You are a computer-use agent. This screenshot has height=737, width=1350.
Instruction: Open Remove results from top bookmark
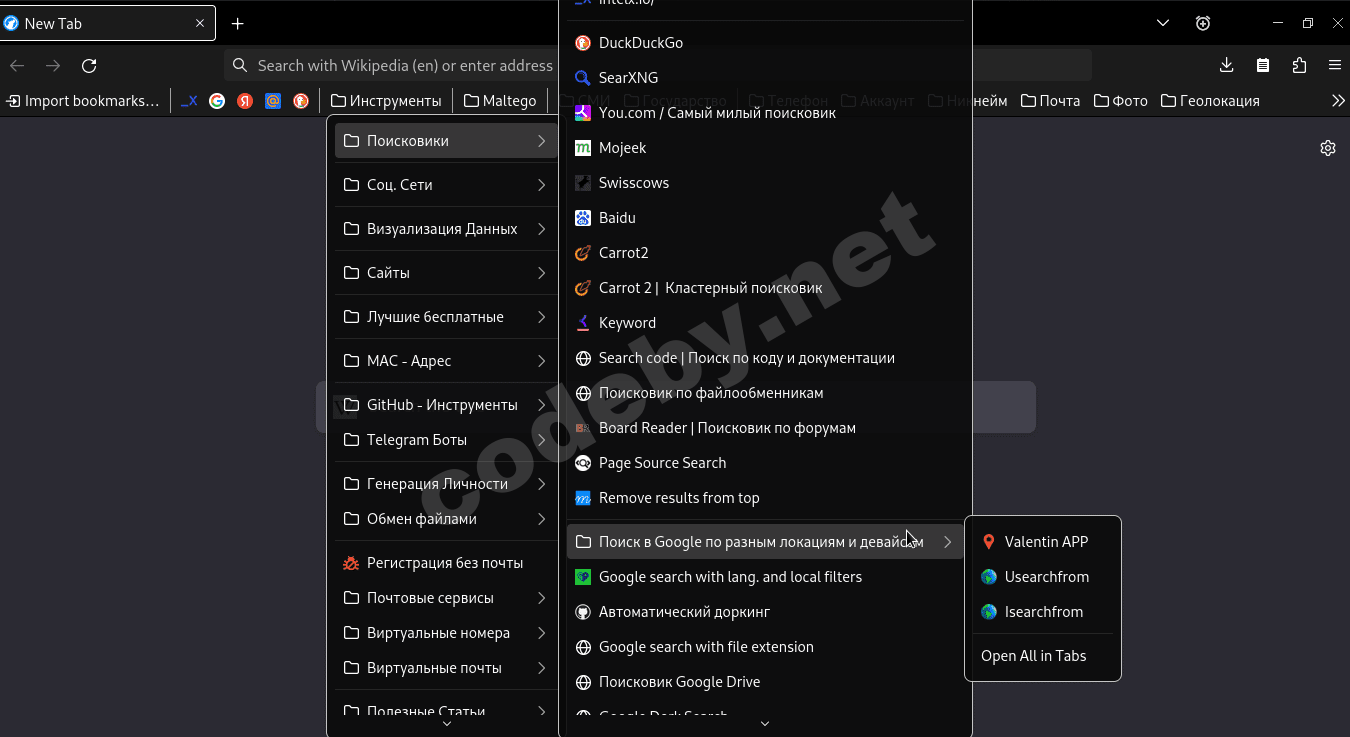coord(765,498)
